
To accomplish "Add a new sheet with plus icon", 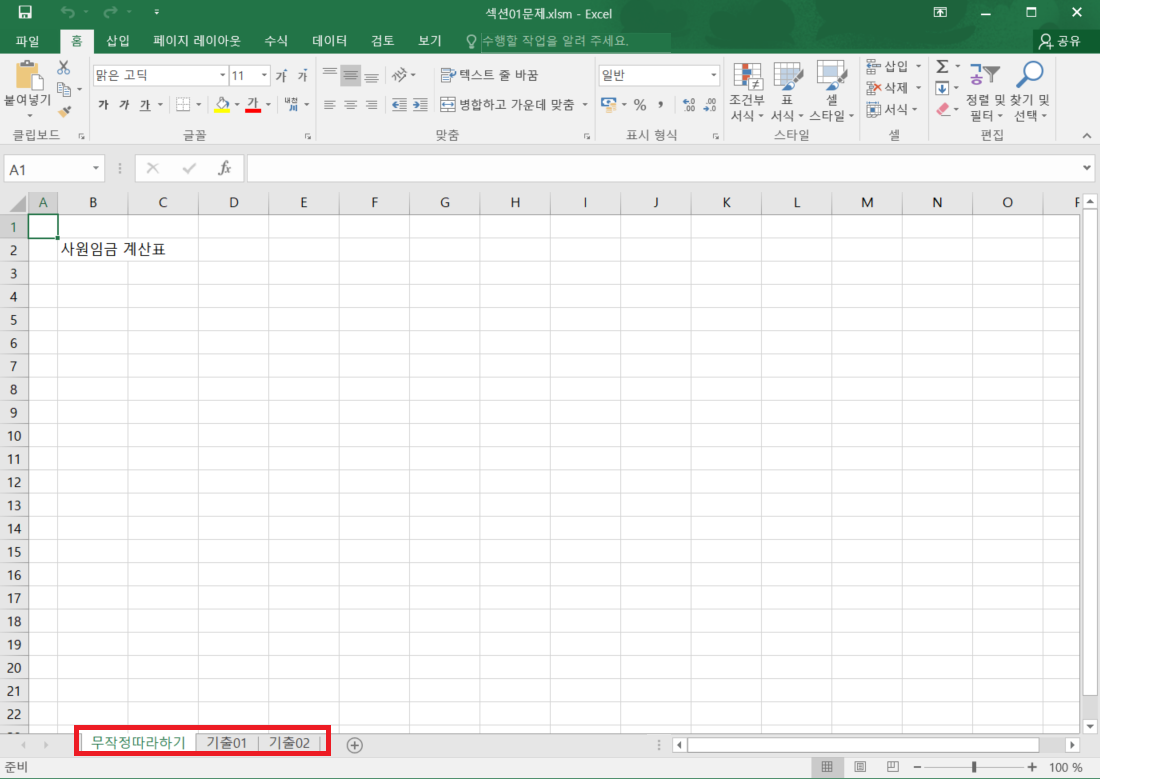I will tap(354, 744).
